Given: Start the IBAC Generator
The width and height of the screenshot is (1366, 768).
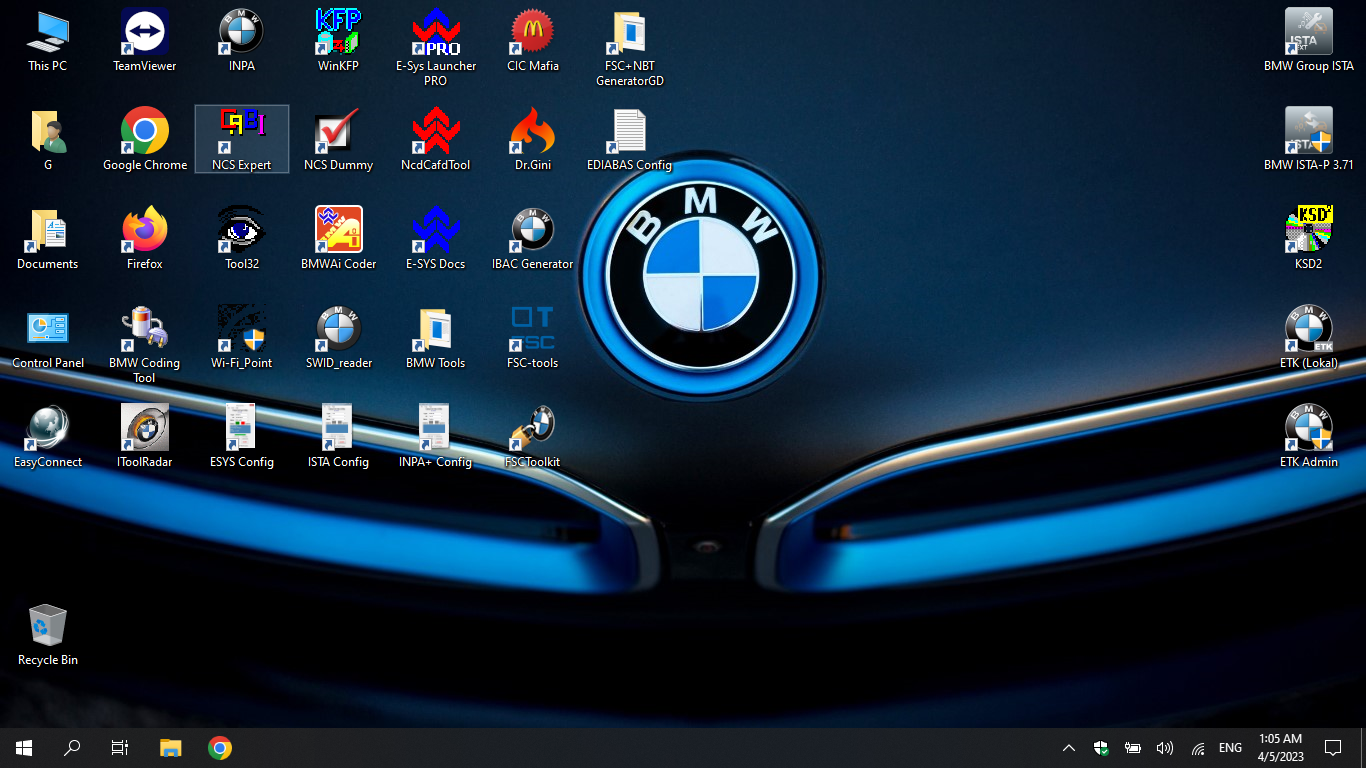Looking at the screenshot, I should (532, 227).
